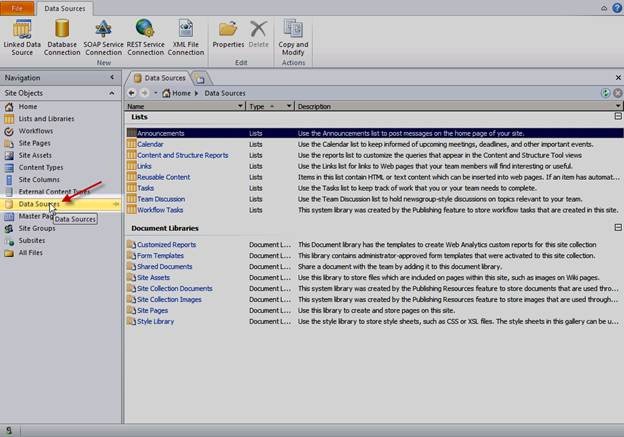
Task: Collapse the Site Objects section
Action: 112,93
